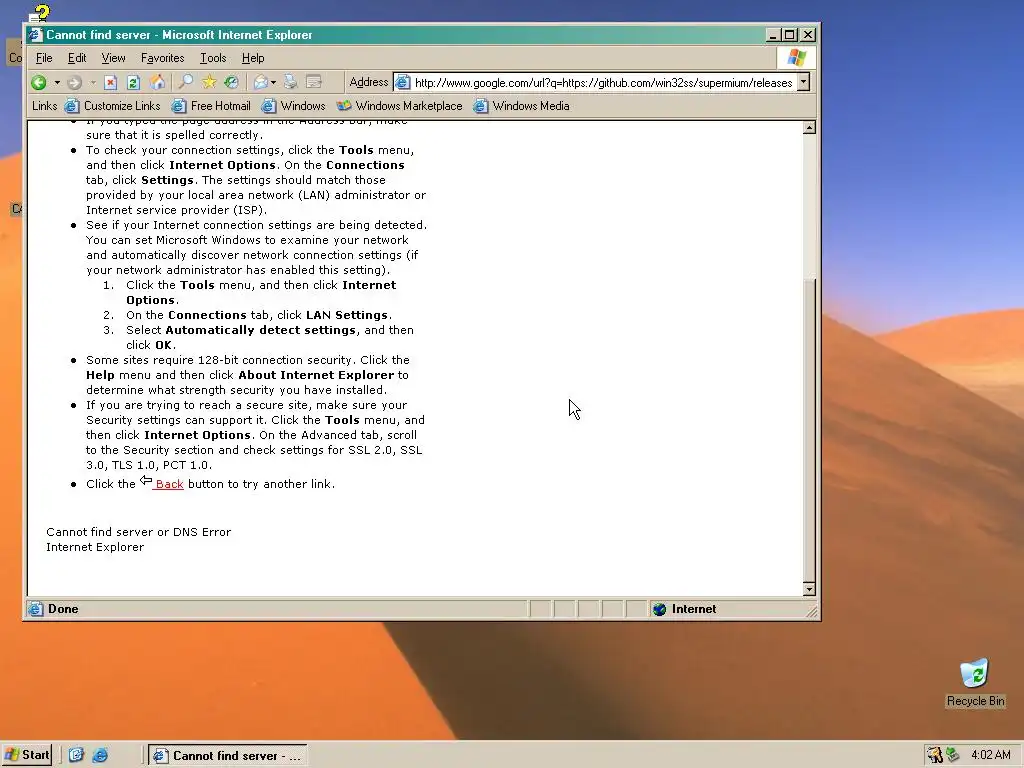Click the page icon beside Done in status bar

click(x=36, y=609)
